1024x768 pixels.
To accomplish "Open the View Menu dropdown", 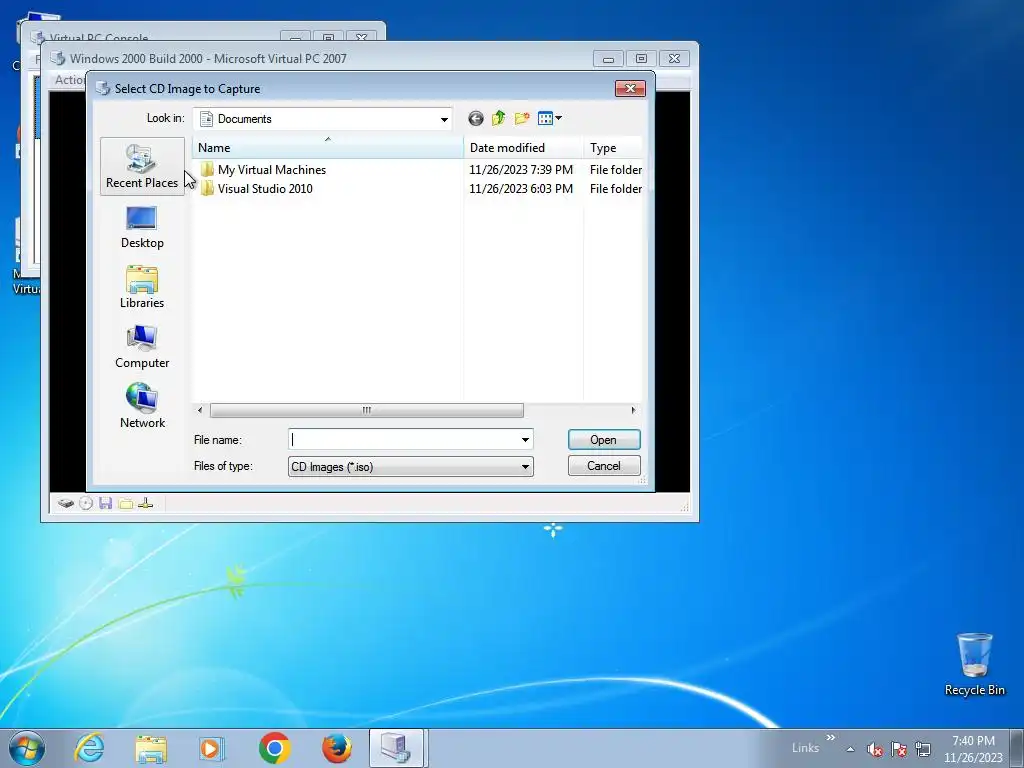I will pos(549,118).
